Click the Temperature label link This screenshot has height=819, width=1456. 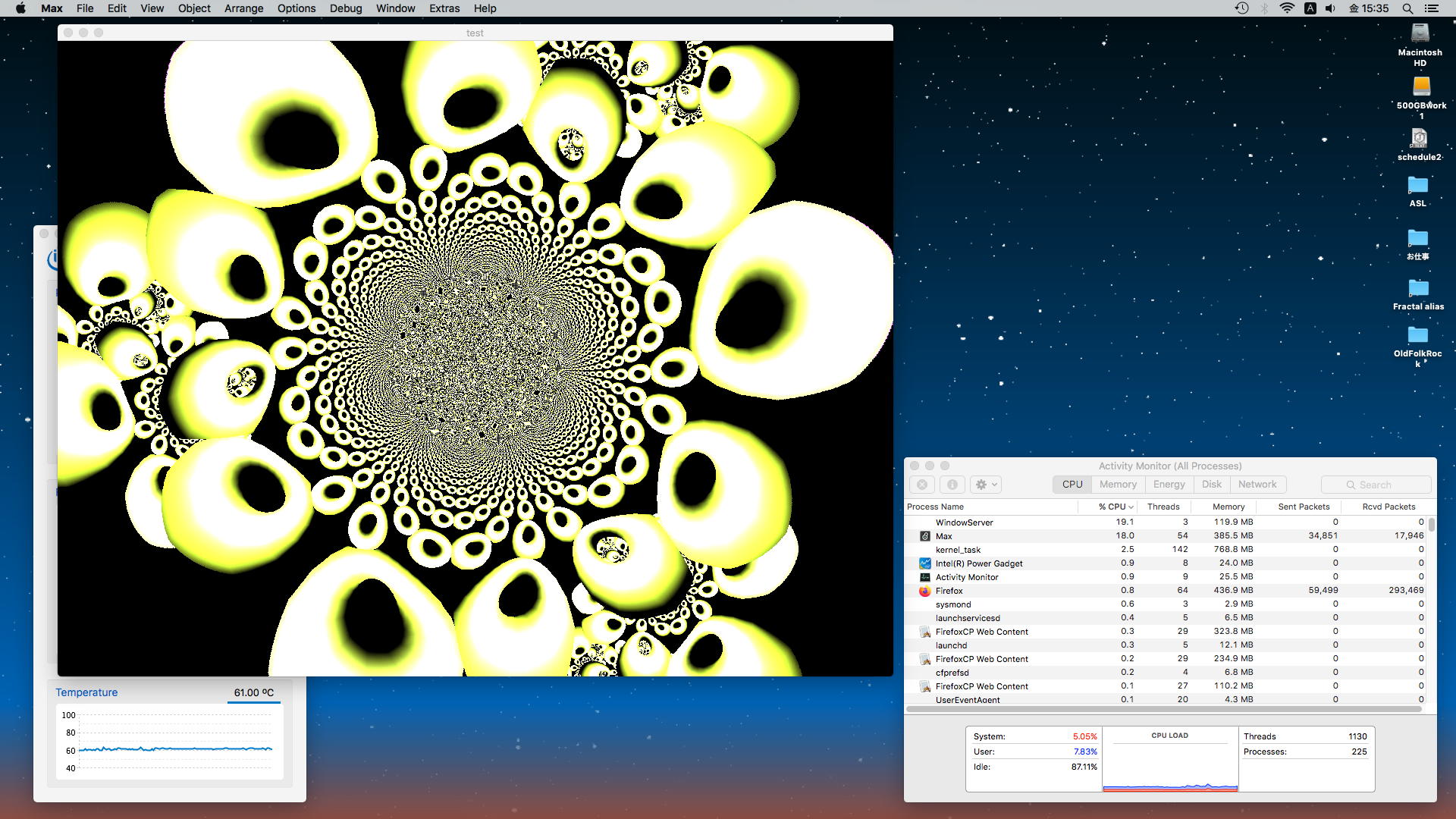[86, 692]
